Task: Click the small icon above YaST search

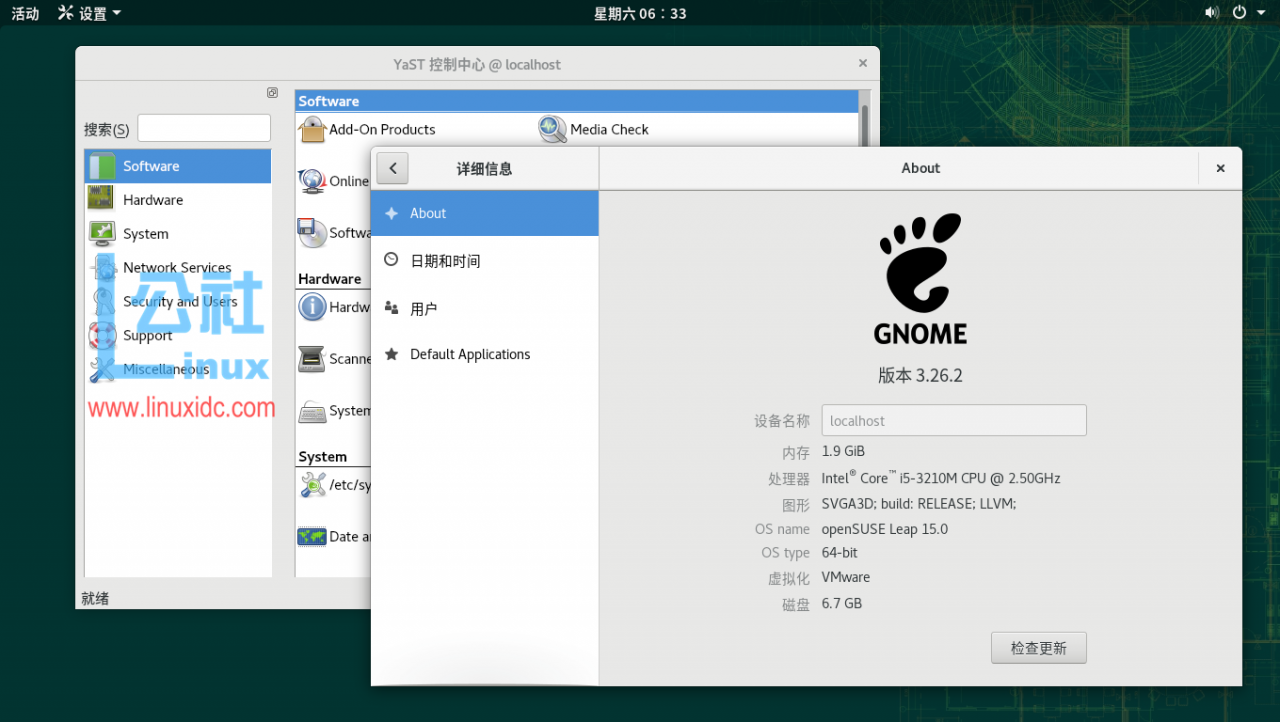Action: click(x=272, y=93)
